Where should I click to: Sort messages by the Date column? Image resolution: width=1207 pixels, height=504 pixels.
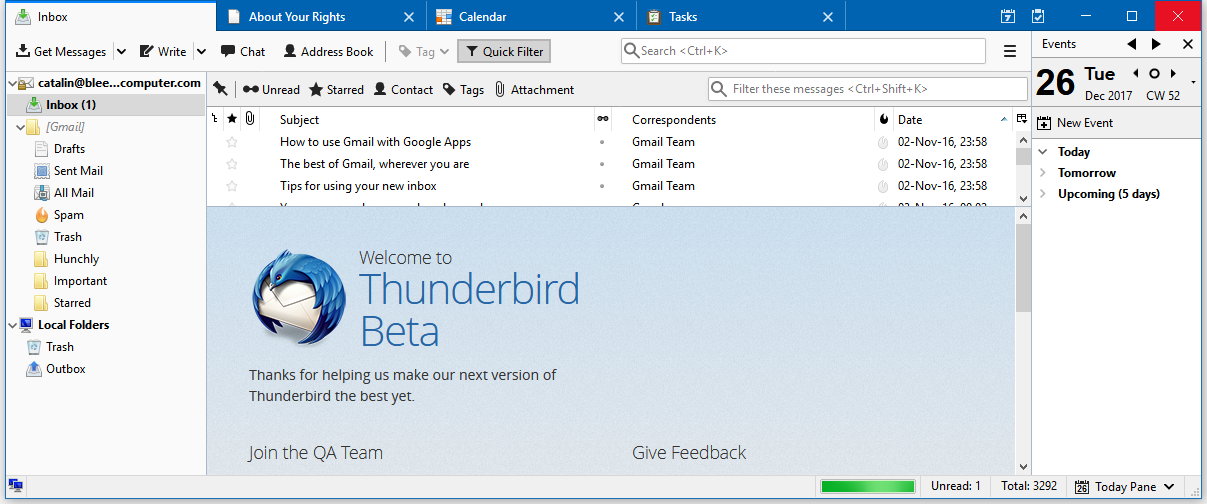click(952, 120)
